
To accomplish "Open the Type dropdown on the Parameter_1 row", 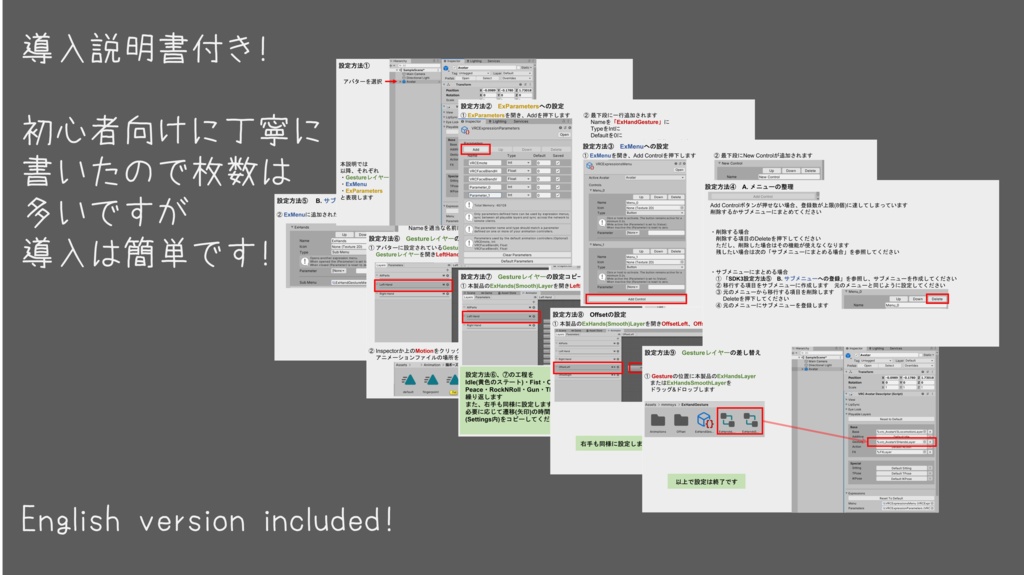I will tap(519, 195).
